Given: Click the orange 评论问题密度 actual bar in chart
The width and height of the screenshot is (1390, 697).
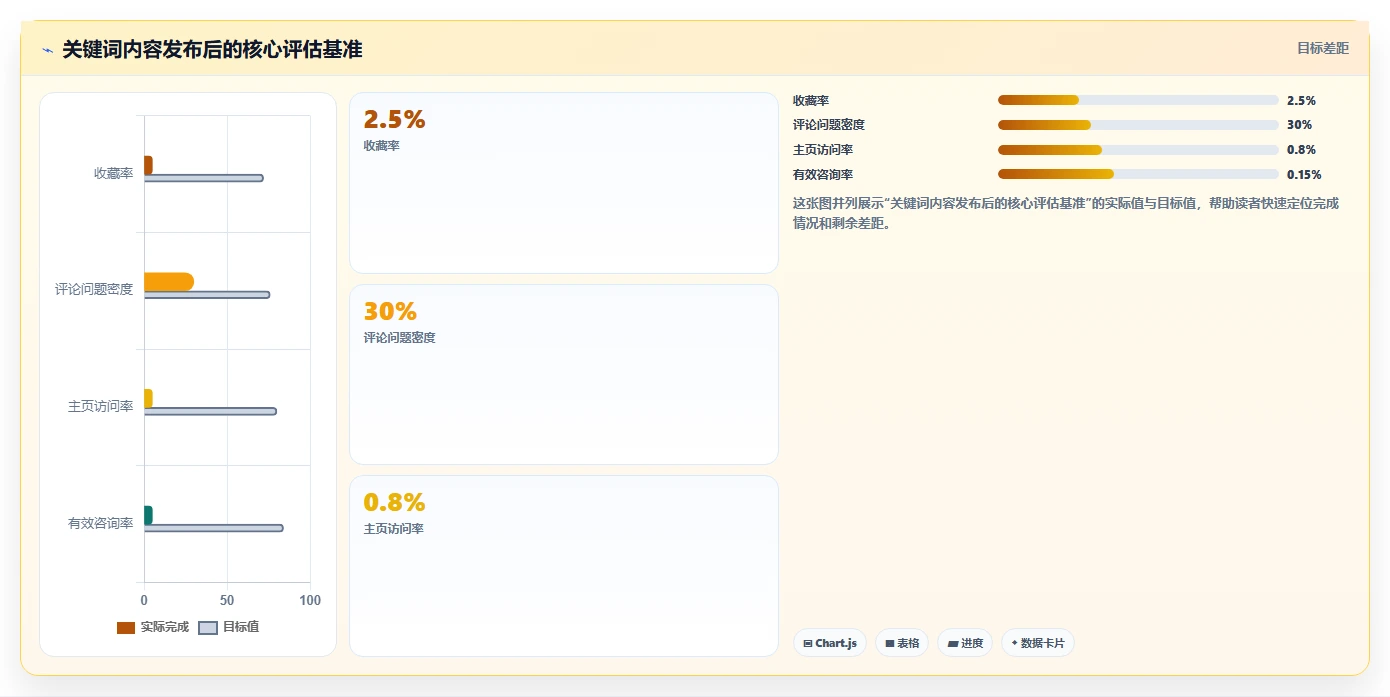Looking at the screenshot, I should [x=169, y=282].
